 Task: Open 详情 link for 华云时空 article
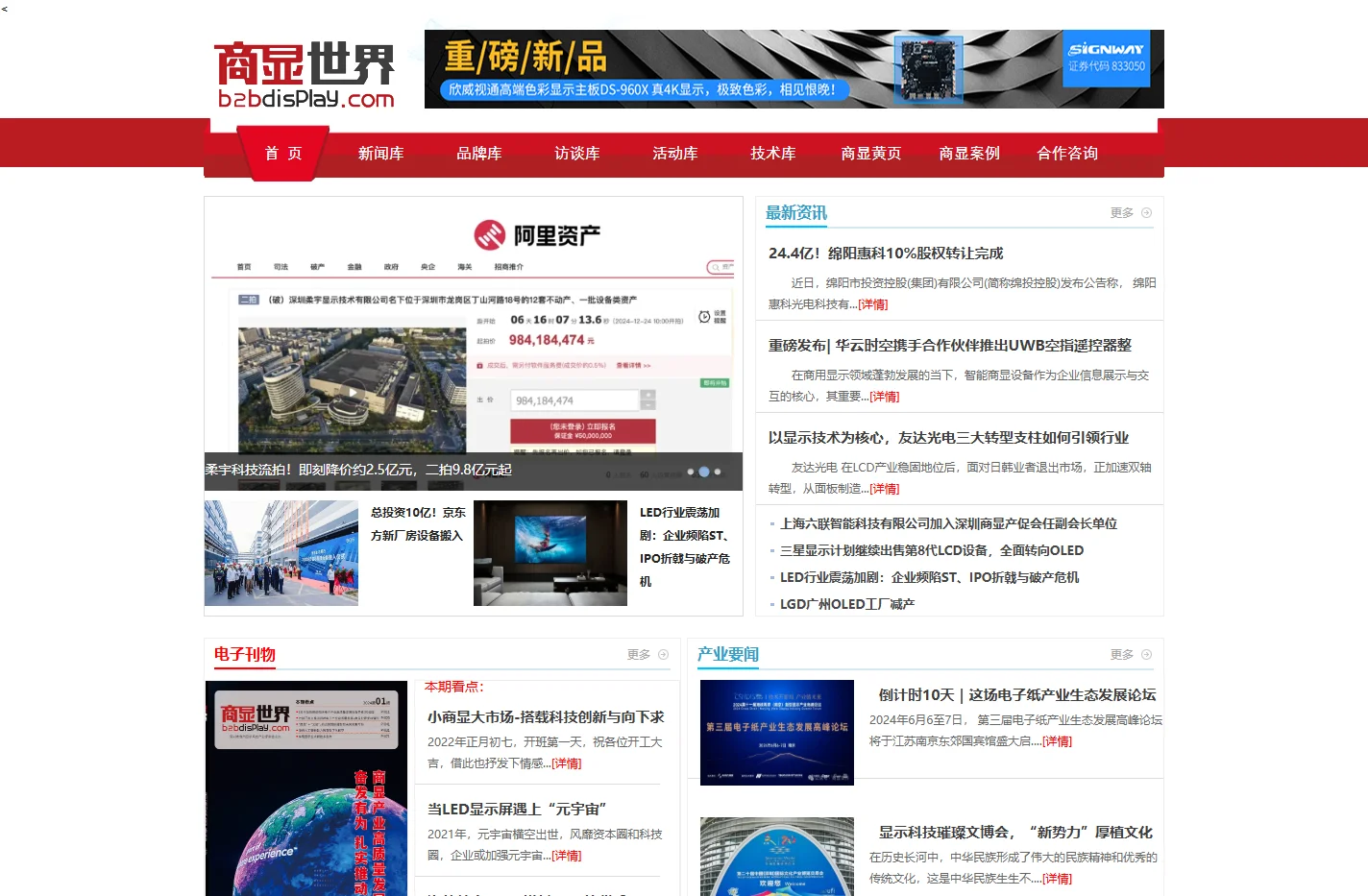(x=885, y=397)
